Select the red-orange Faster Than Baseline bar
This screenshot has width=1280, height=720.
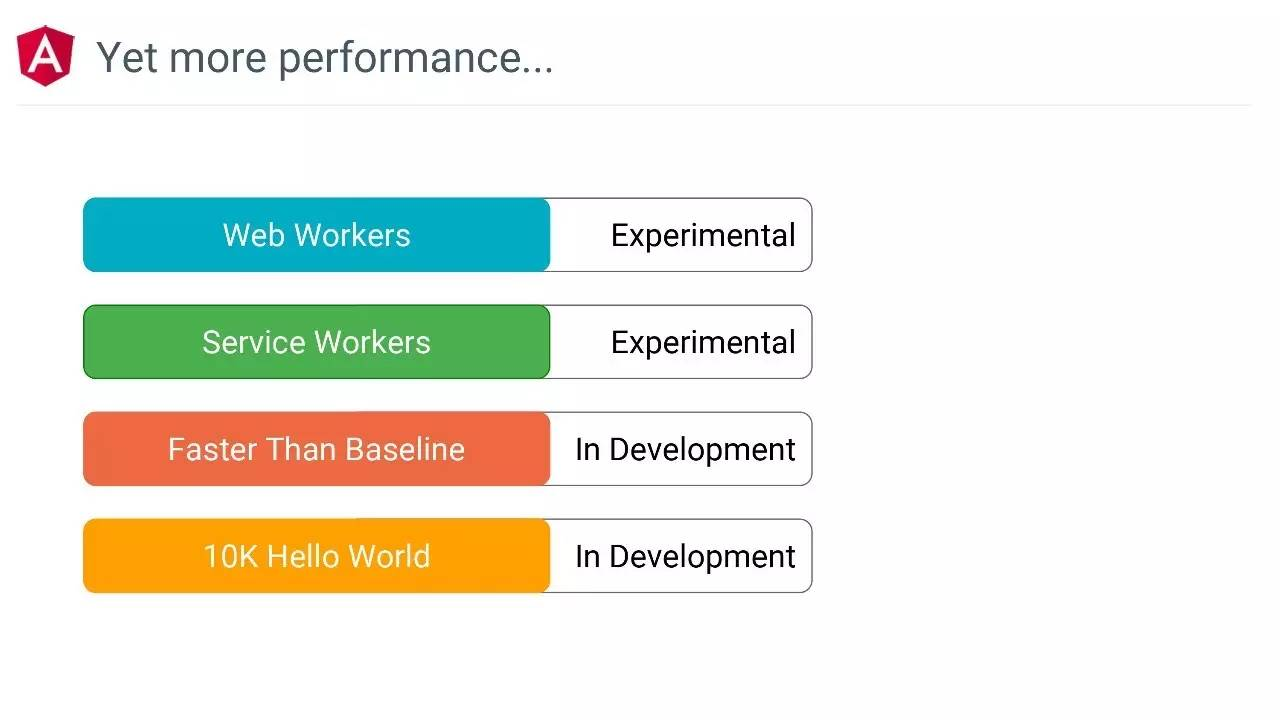click(316, 449)
